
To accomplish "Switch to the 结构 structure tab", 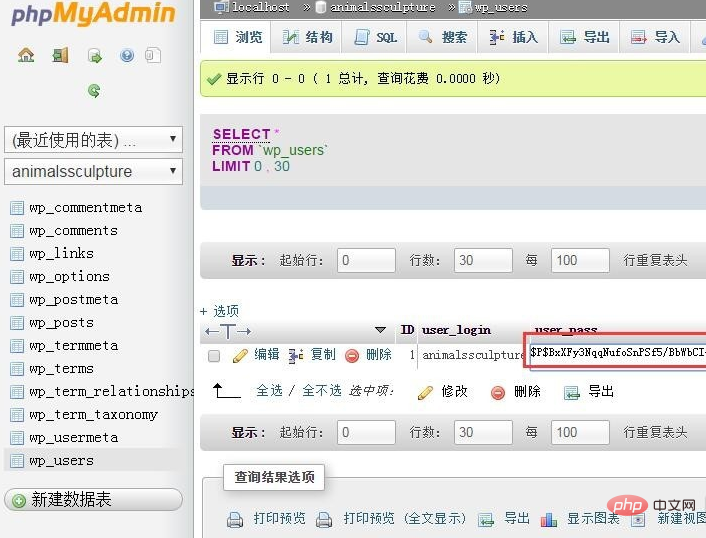I will point(307,37).
